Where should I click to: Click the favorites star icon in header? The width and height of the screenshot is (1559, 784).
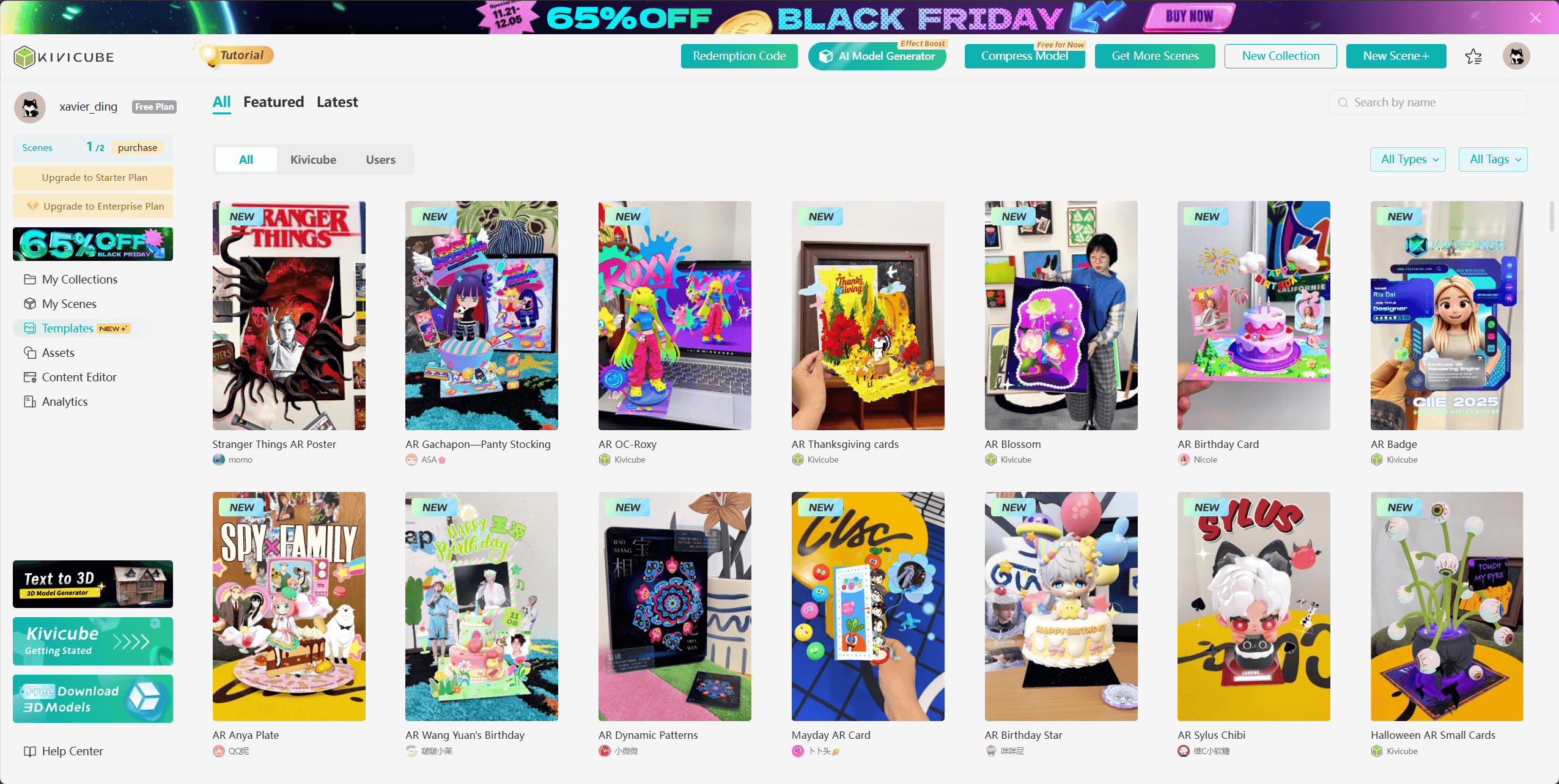(1473, 56)
